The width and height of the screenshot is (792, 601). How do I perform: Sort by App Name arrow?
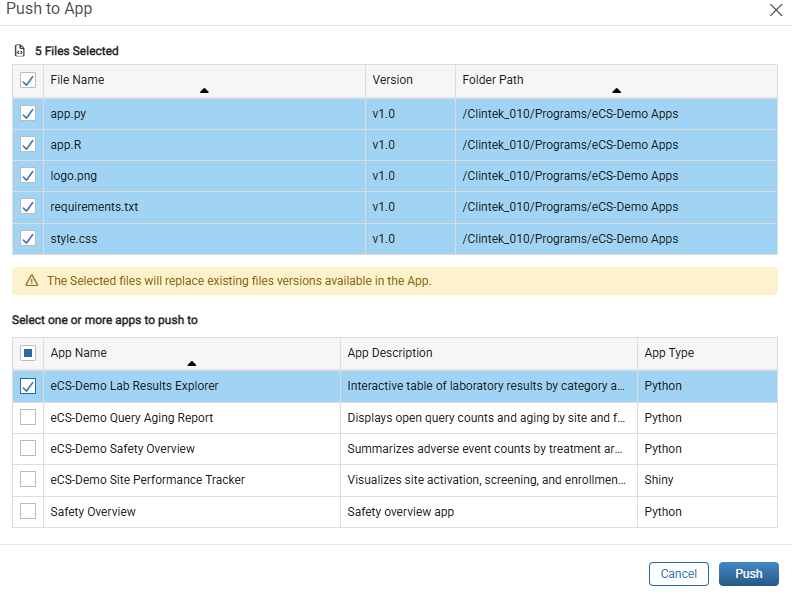(x=191, y=364)
